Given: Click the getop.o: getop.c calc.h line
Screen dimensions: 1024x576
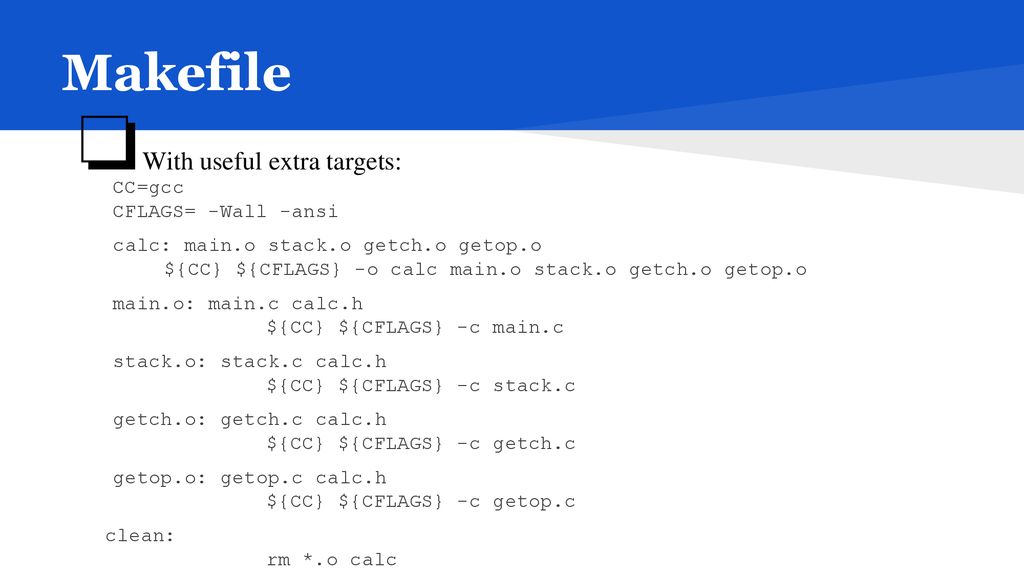Looking at the screenshot, I should click(x=249, y=478).
